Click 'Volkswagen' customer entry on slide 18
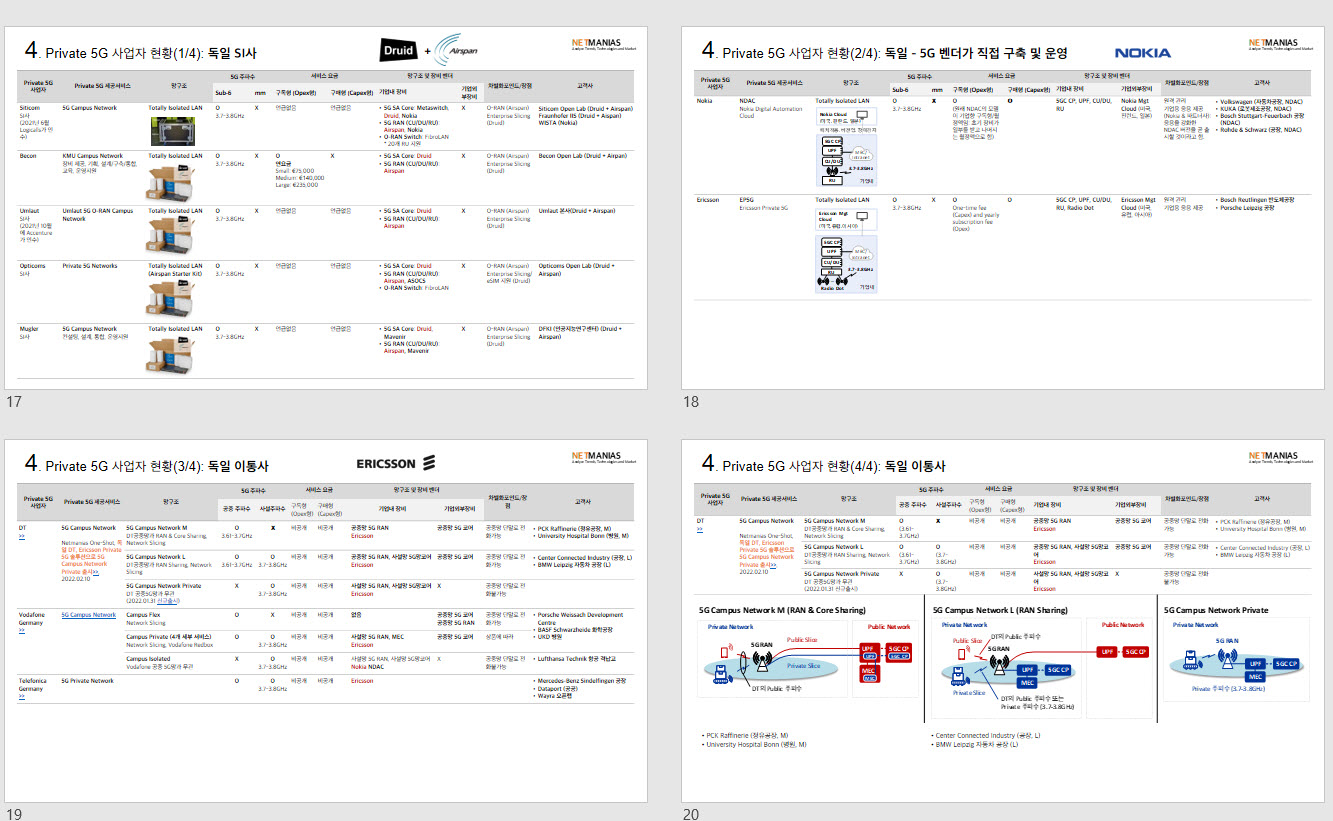This screenshot has height=821, width=1333. click(1259, 101)
